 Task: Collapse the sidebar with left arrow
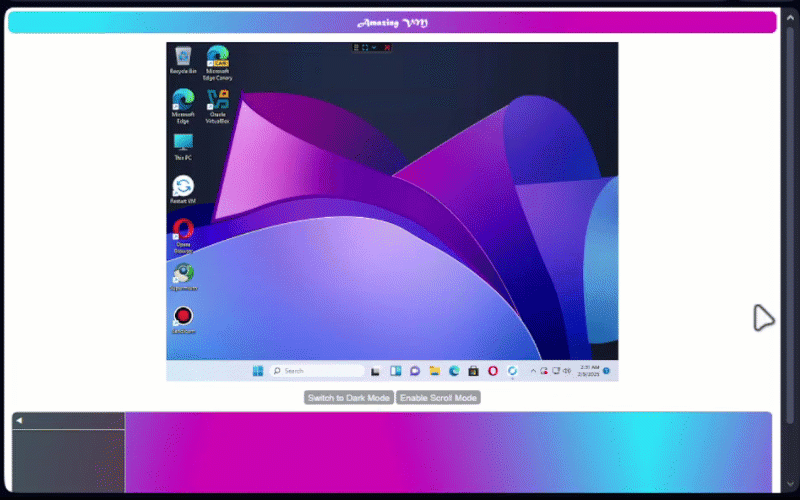tap(19, 421)
